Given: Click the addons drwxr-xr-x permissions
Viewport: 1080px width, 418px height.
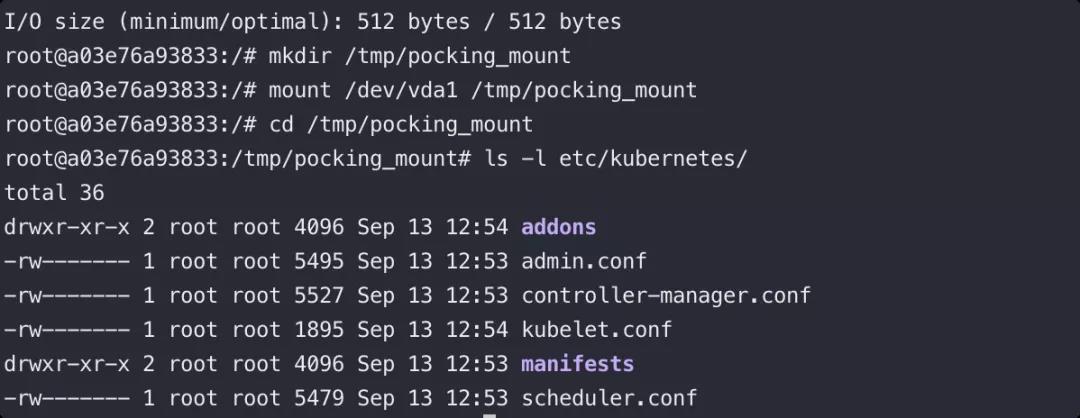Looking at the screenshot, I should [67, 227].
